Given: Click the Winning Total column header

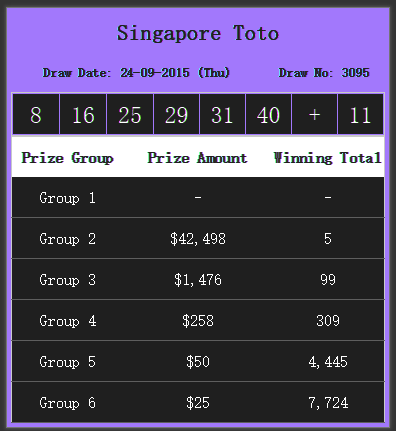Looking at the screenshot, I should click(327, 158).
